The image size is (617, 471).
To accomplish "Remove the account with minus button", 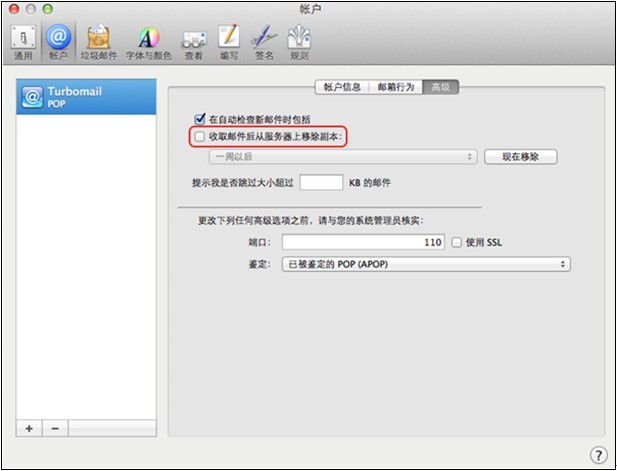I will coord(54,427).
